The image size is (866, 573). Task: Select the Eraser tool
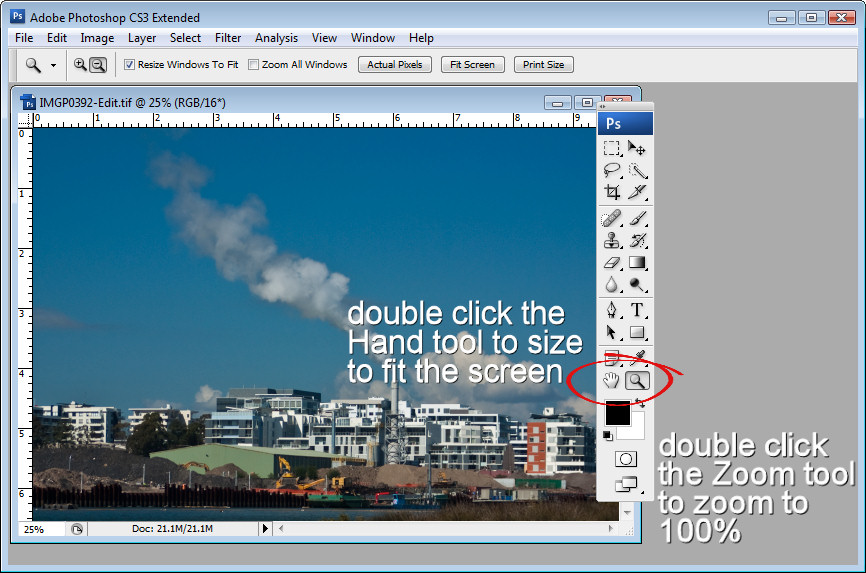click(611, 262)
